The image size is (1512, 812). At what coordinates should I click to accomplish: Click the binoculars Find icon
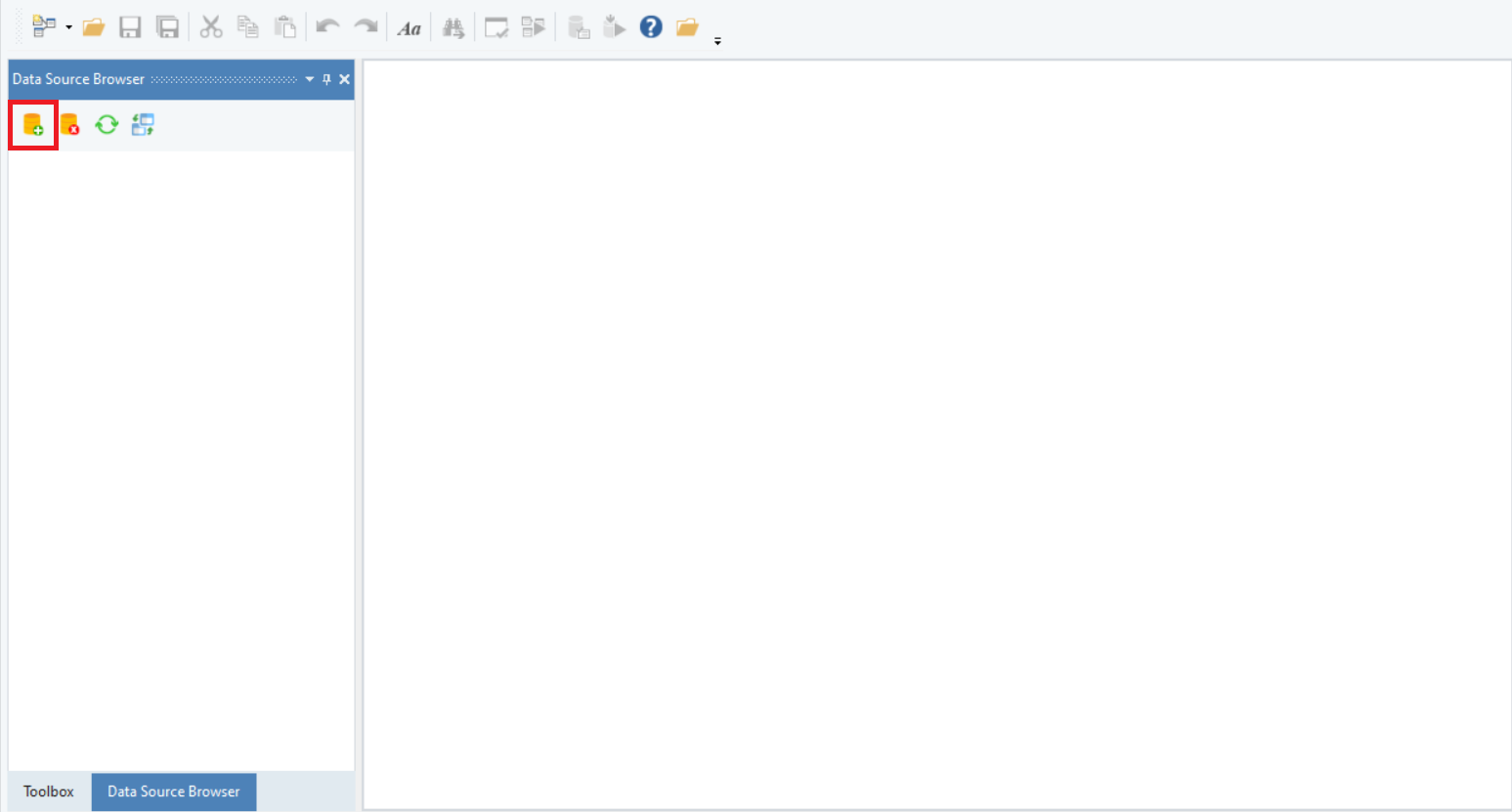coord(453,28)
